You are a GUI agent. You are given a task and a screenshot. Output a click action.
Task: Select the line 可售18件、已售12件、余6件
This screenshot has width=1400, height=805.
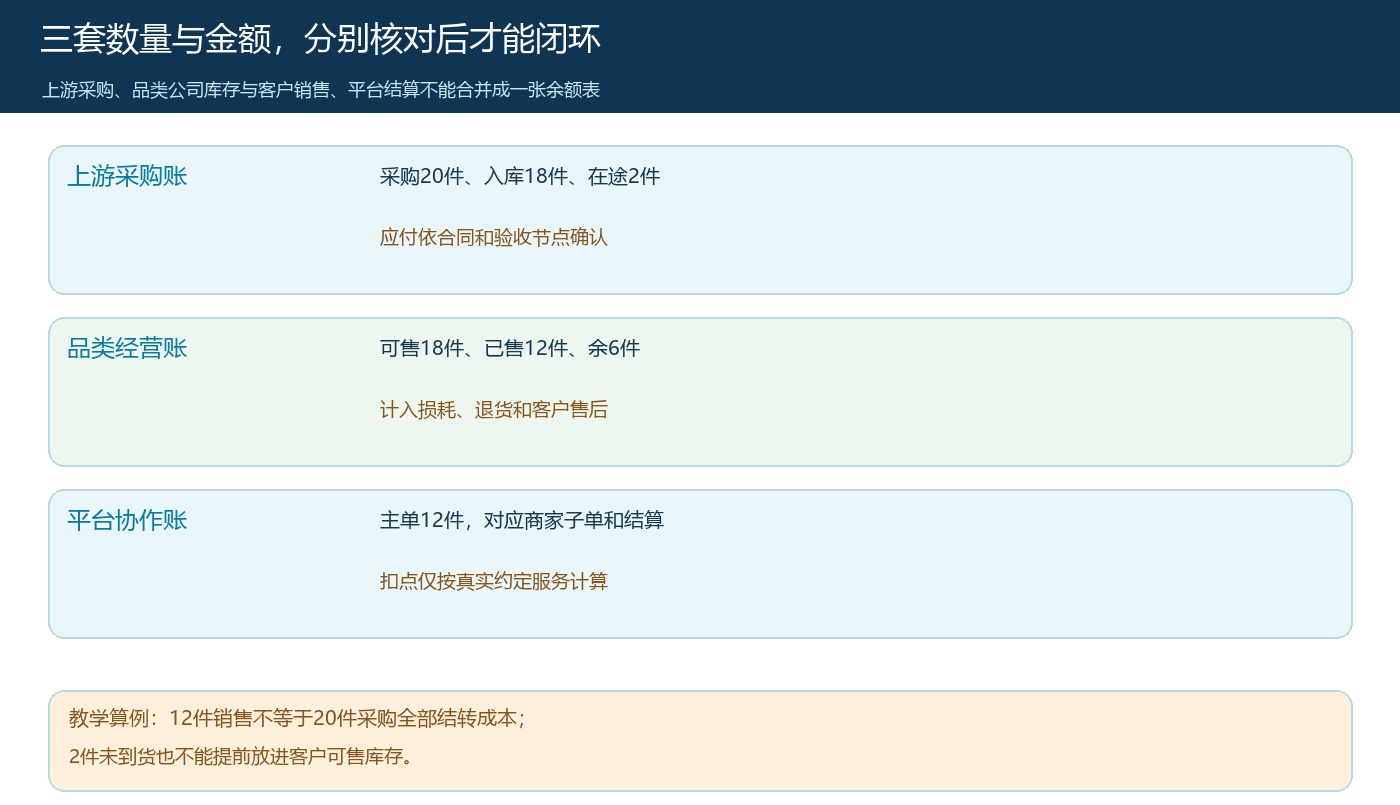(x=510, y=349)
